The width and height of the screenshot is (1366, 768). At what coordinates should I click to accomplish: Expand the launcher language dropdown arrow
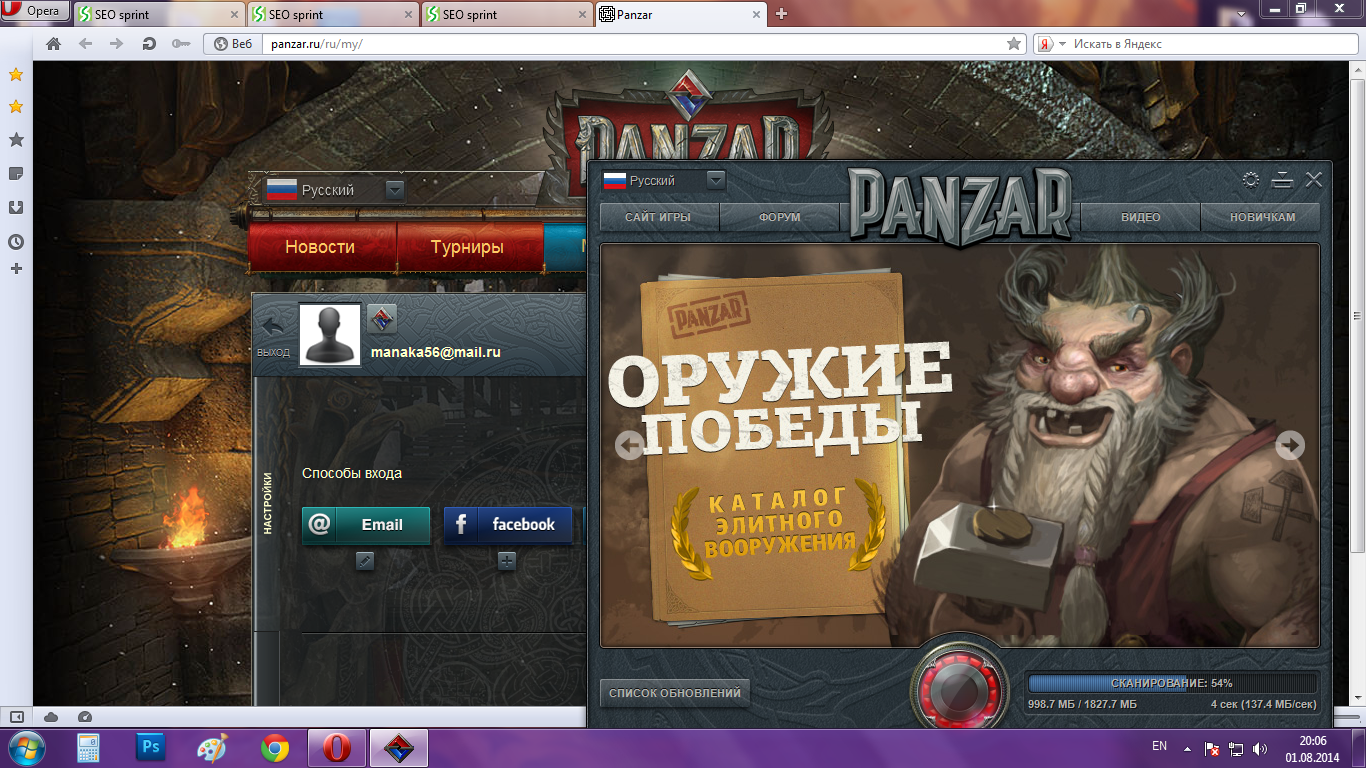716,180
